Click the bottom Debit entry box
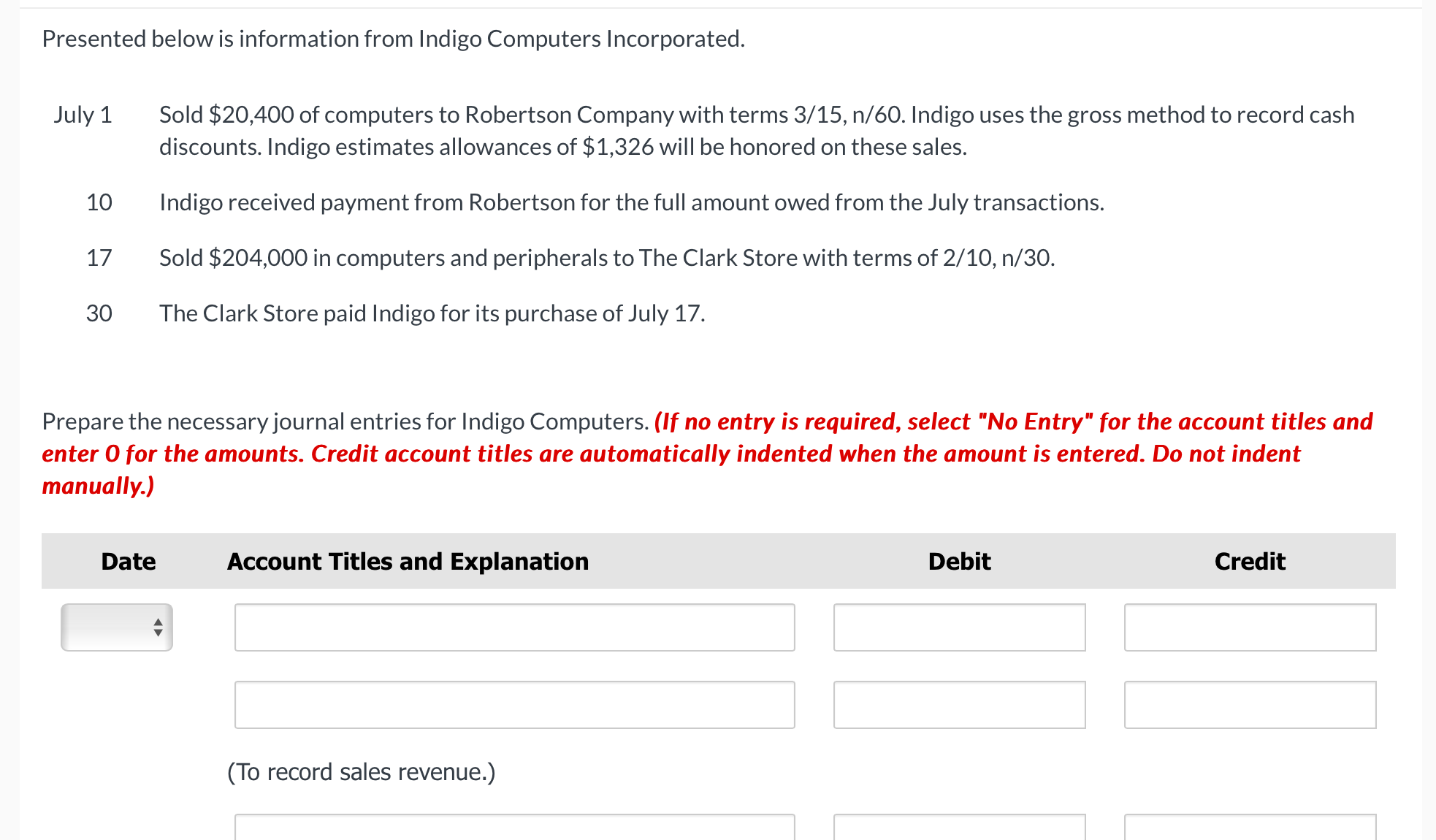Image resolution: width=1436 pixels, height=840 pixels. tap(959, 829)
